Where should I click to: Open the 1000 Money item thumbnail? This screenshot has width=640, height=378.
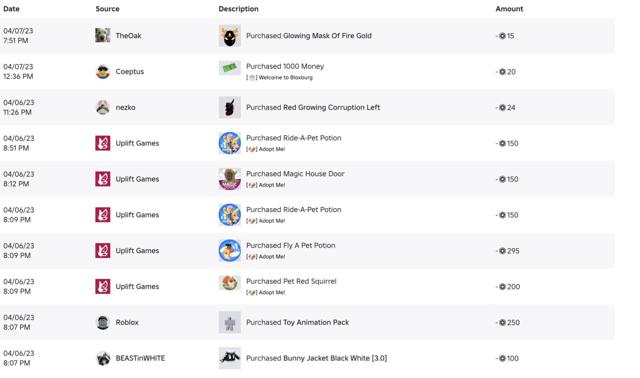229,68
